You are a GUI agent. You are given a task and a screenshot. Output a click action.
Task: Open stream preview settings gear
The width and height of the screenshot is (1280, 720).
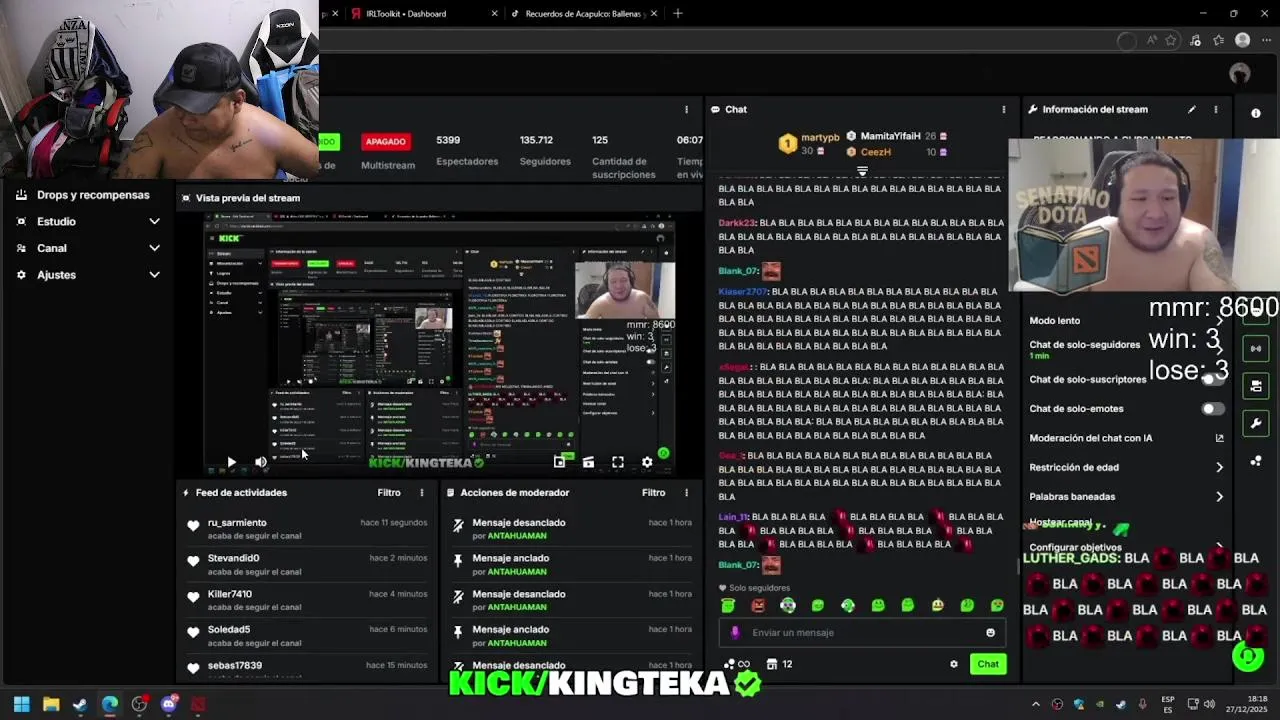pos(647,462)
